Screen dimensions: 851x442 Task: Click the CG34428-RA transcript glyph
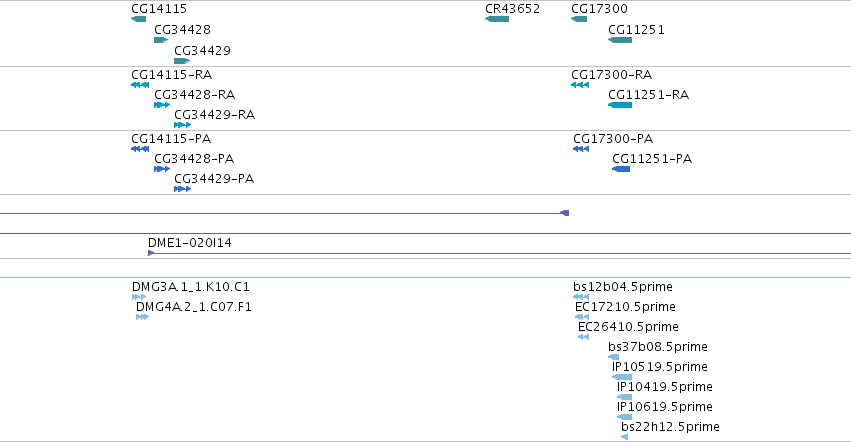[x=162, y=105]
